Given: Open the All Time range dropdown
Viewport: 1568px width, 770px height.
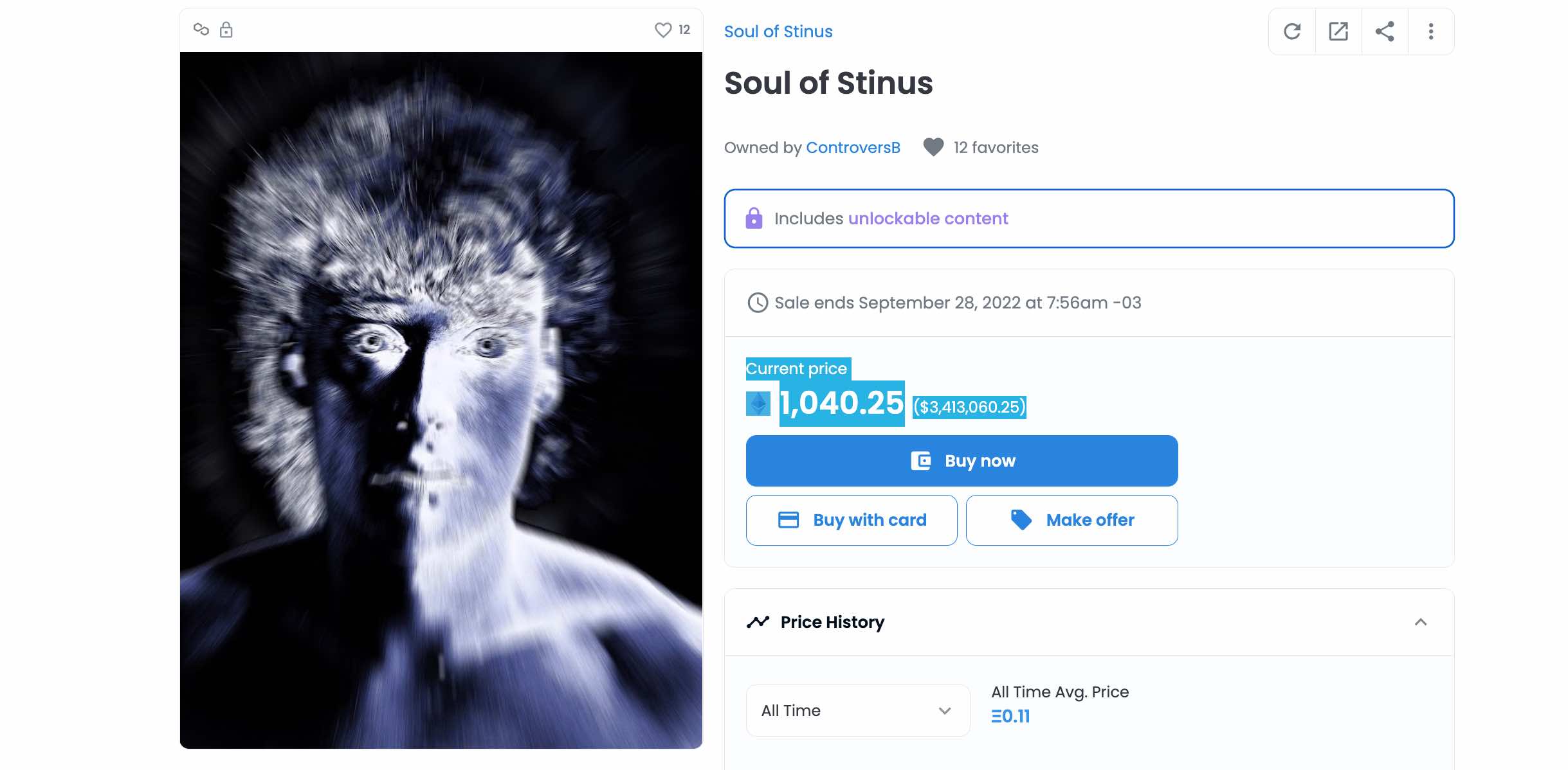Looking at the screenshot, I should 857,710.
